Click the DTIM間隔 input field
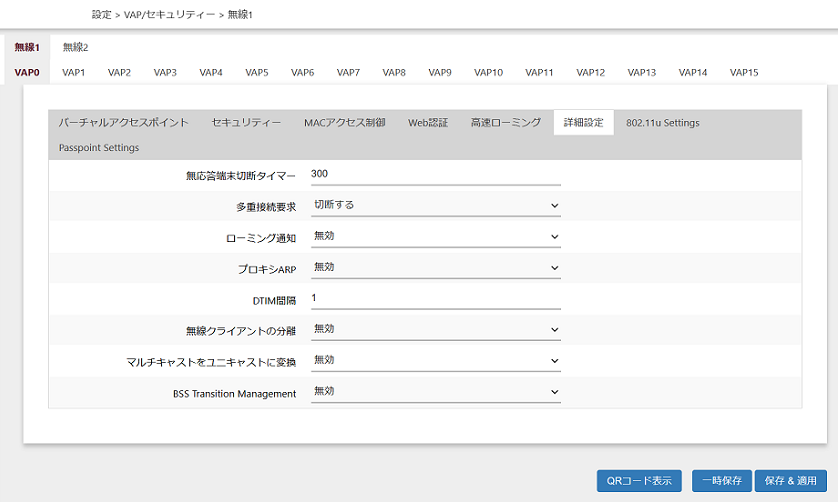The height and width of the screenshot is (502, 838). (x=435, y=298)
